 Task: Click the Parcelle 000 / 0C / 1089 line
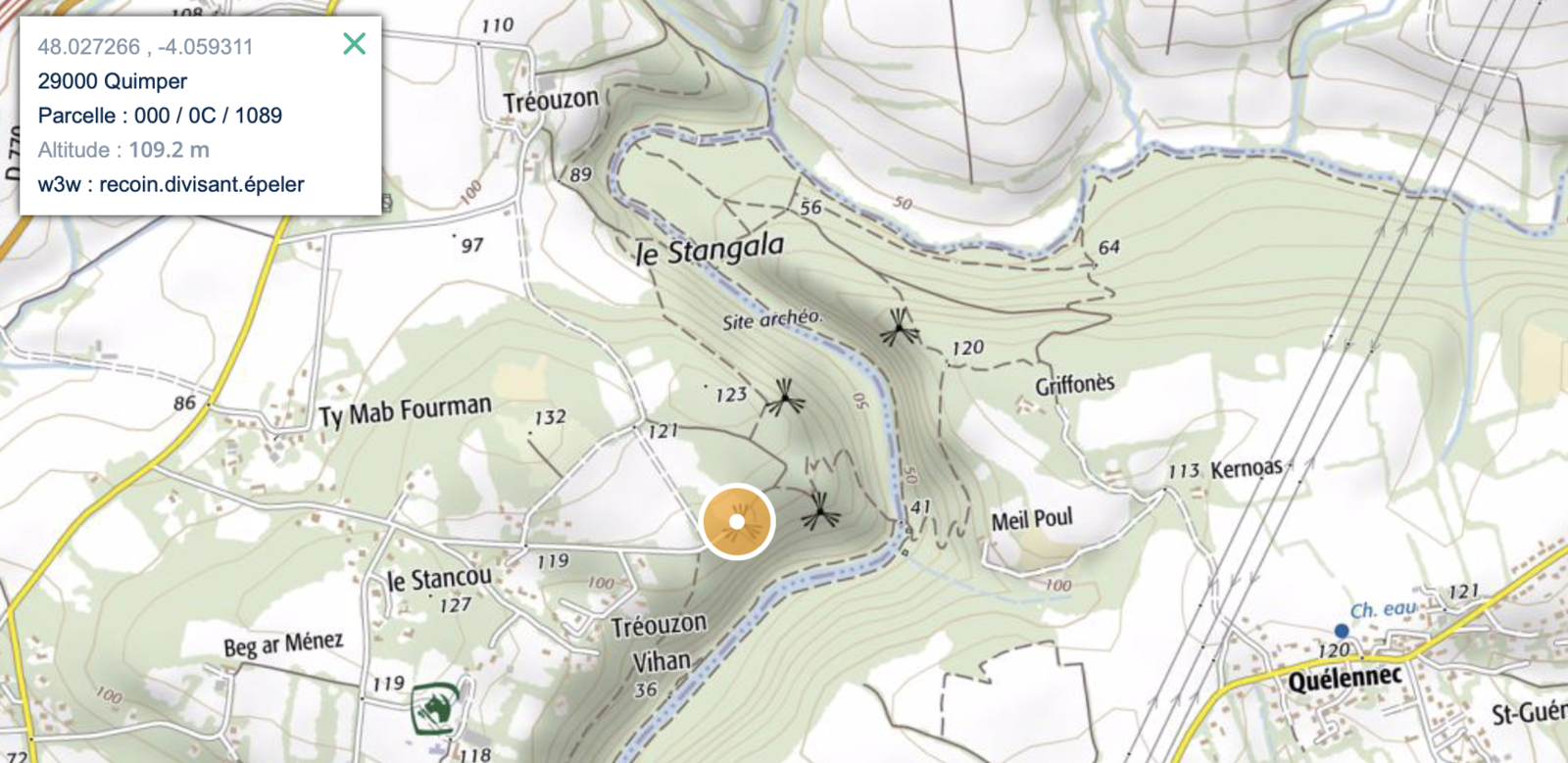[160, 116]
